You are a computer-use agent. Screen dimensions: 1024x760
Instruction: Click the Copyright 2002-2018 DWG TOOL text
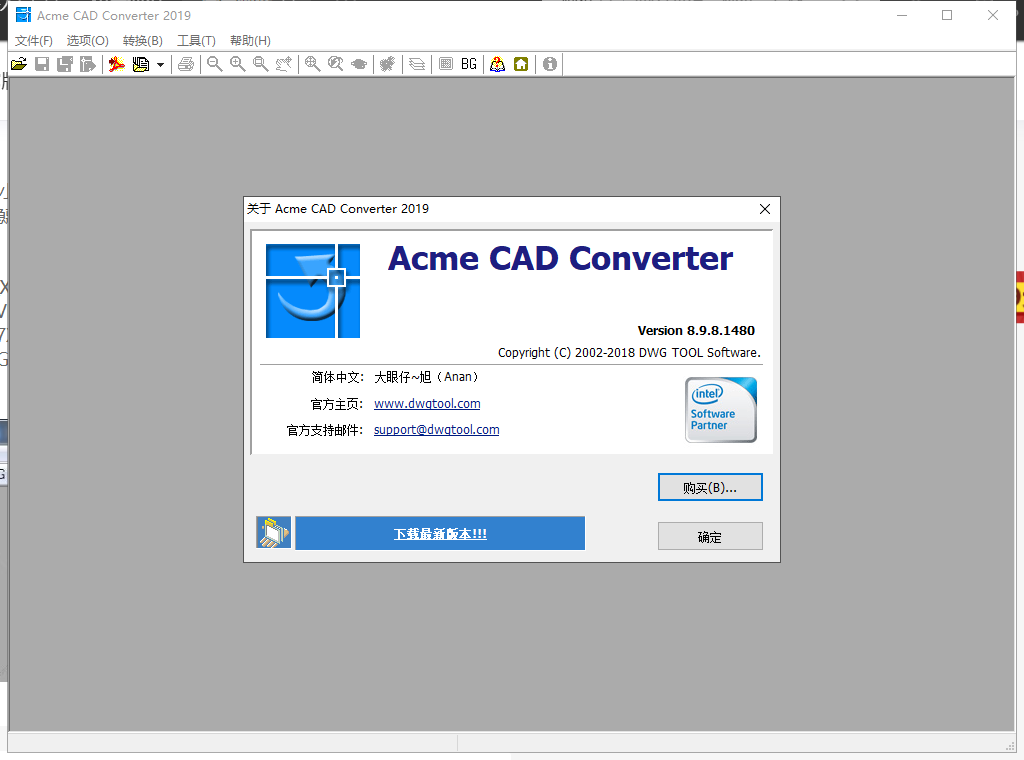(x=629, y=353)
